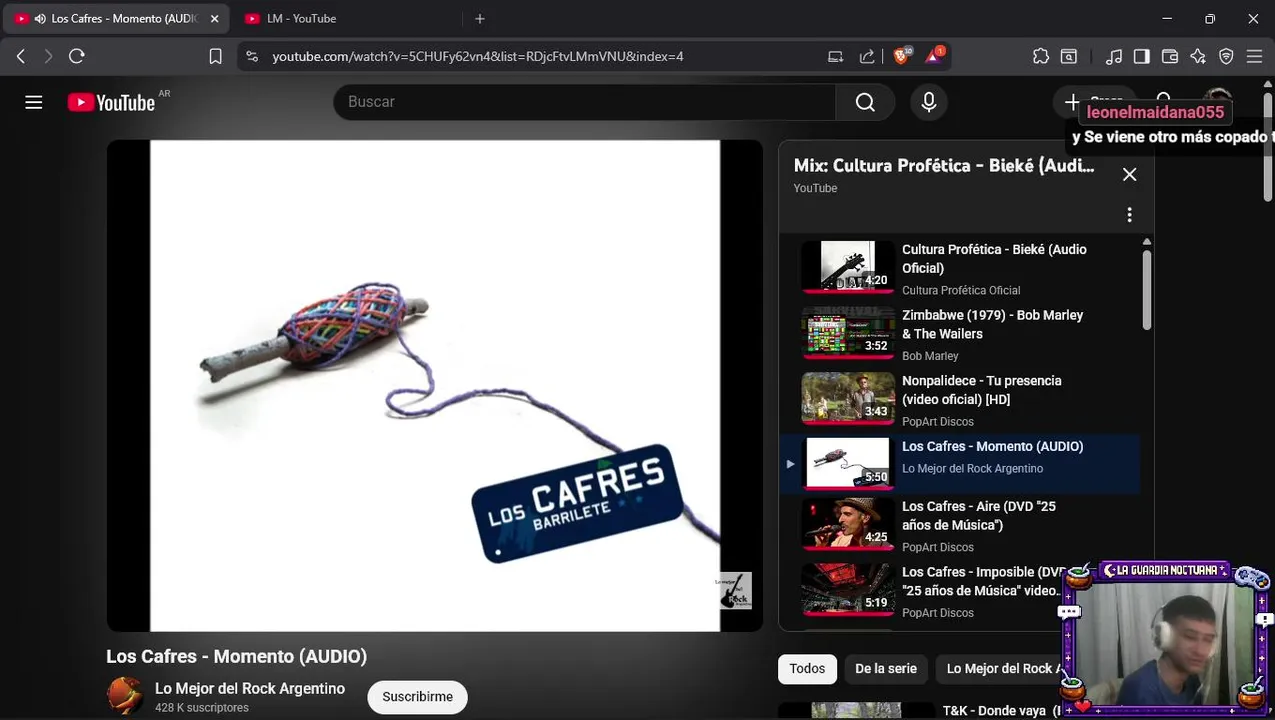Open the Brave playlist music note icon

coord(1114,57)
